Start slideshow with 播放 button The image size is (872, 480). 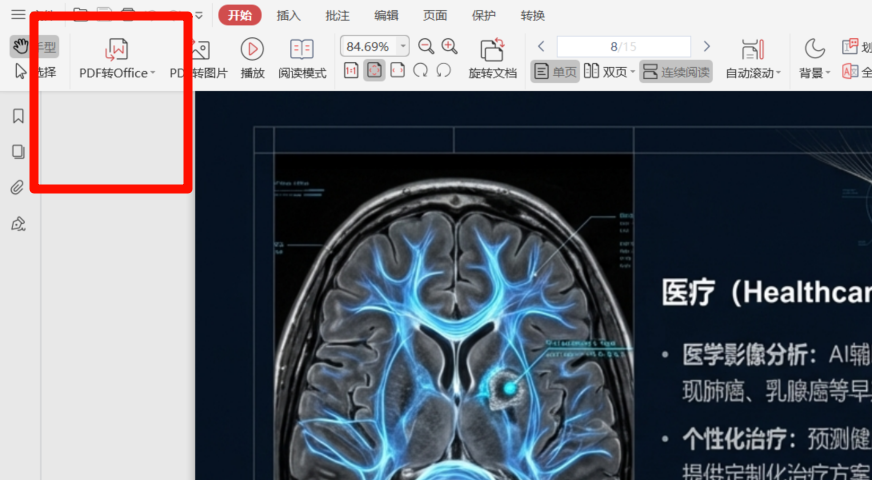pos(252,60)
